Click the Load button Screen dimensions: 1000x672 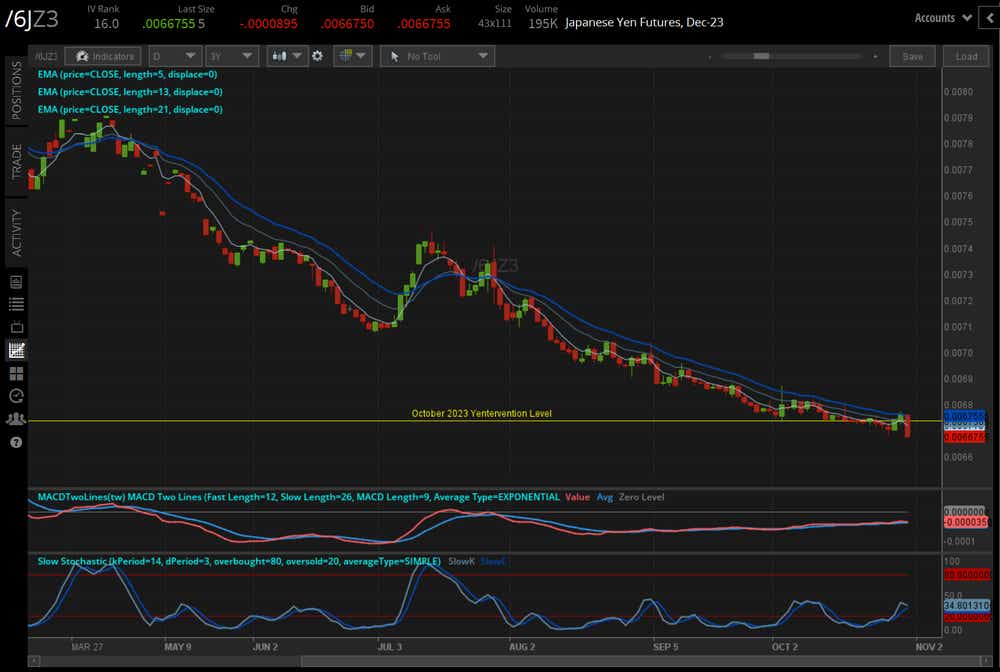coord(966,57)
